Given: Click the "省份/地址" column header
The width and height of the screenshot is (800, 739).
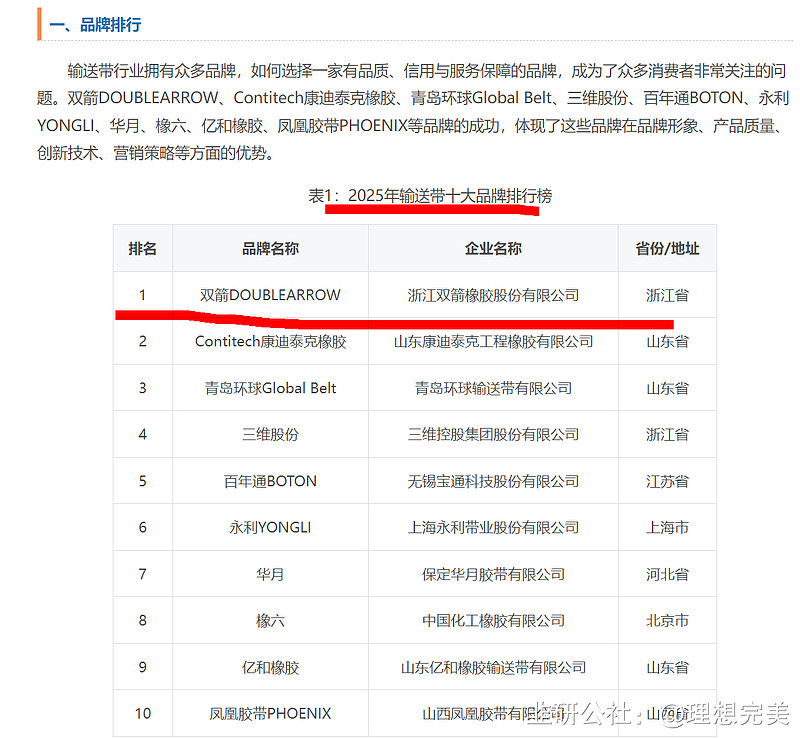Looking at the screenshot, I should (x=667, y=249).
